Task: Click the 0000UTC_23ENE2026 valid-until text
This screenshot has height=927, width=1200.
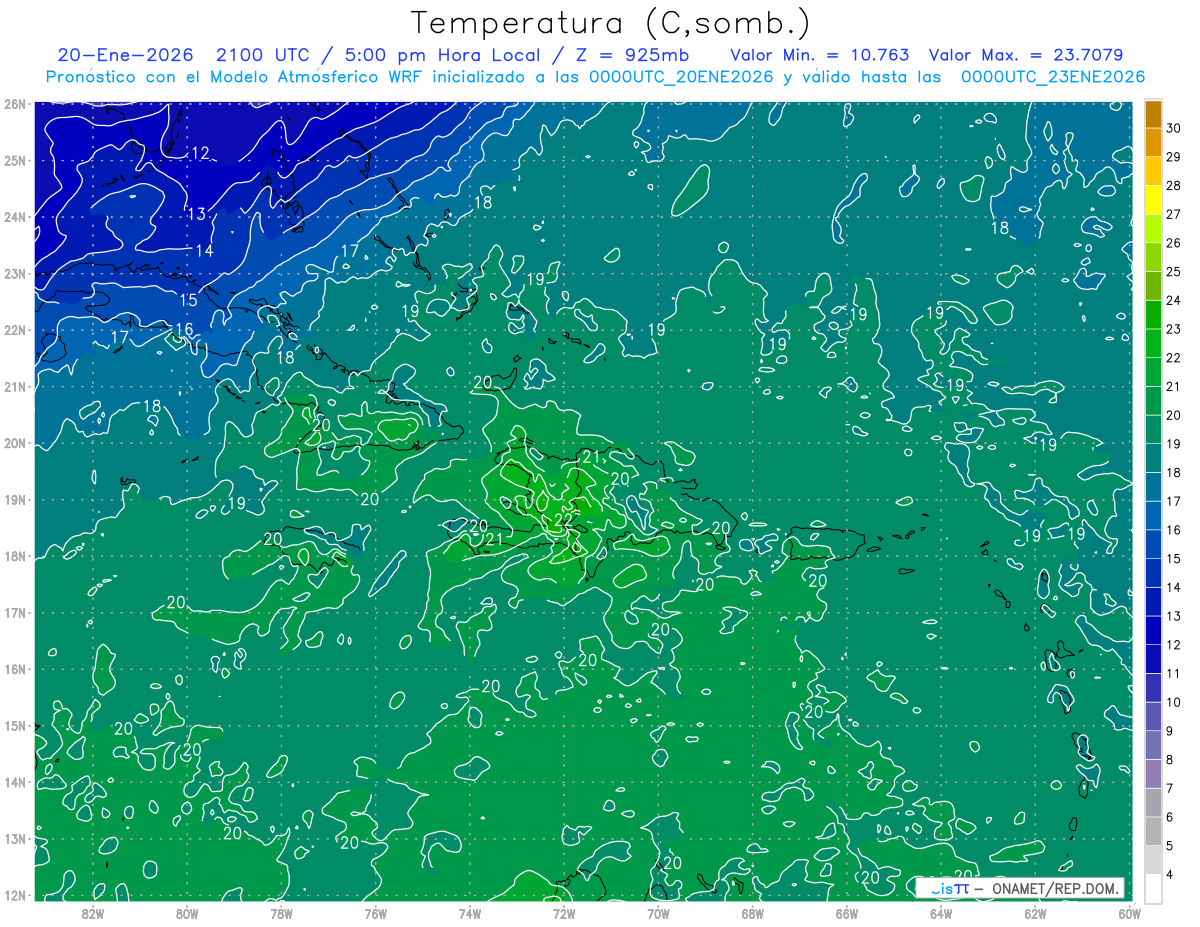Action: (x=1053, y=77)
